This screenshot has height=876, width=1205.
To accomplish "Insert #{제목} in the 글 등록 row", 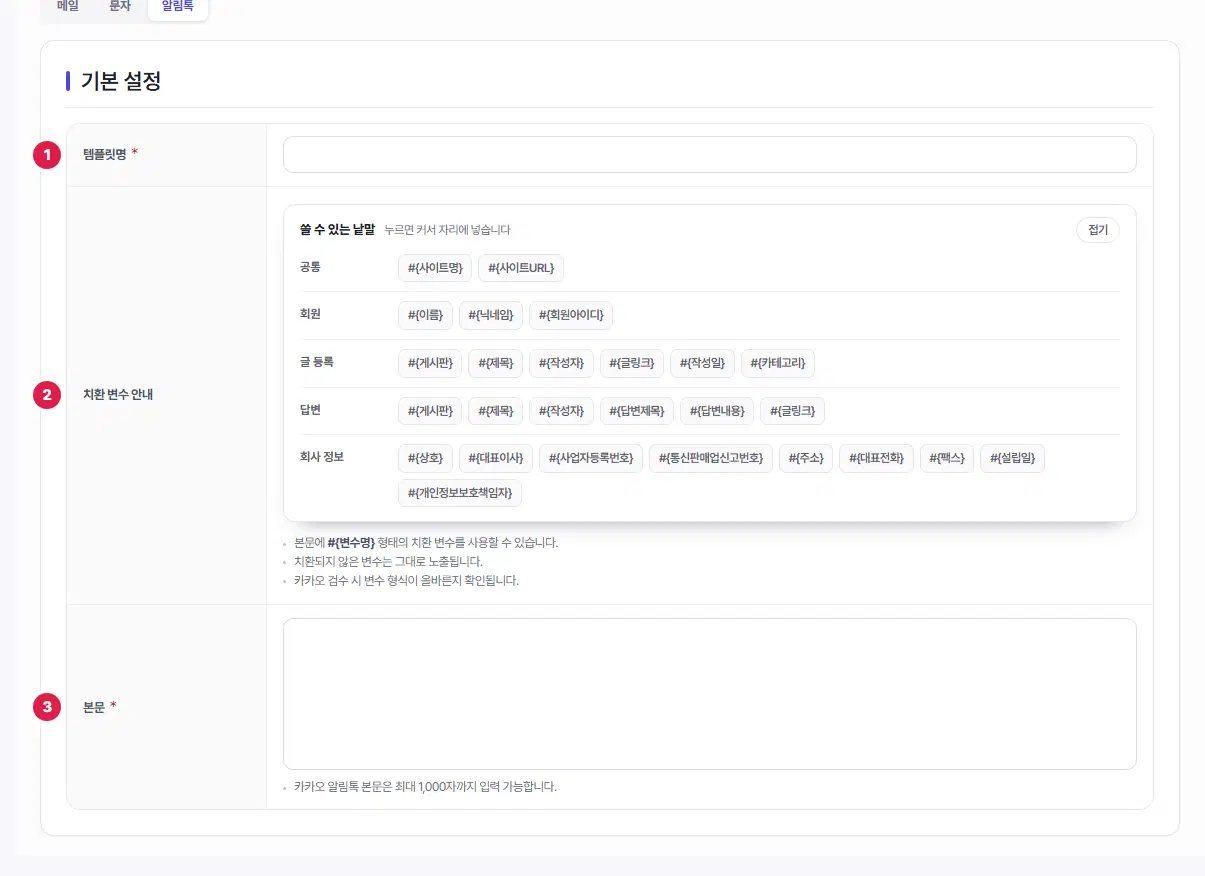I will (496, 363).
